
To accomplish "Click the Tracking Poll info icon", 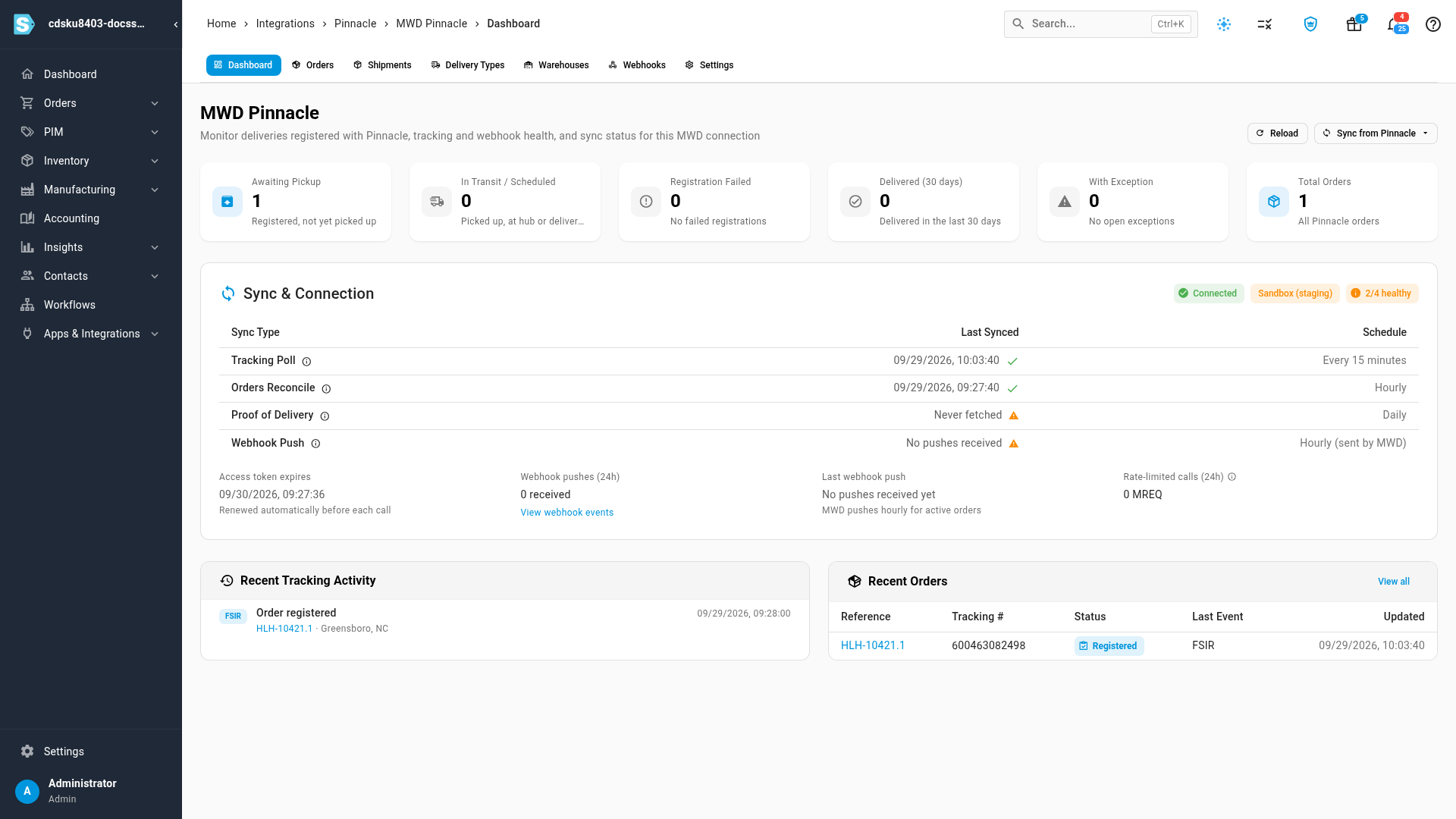I will point(306,362).
